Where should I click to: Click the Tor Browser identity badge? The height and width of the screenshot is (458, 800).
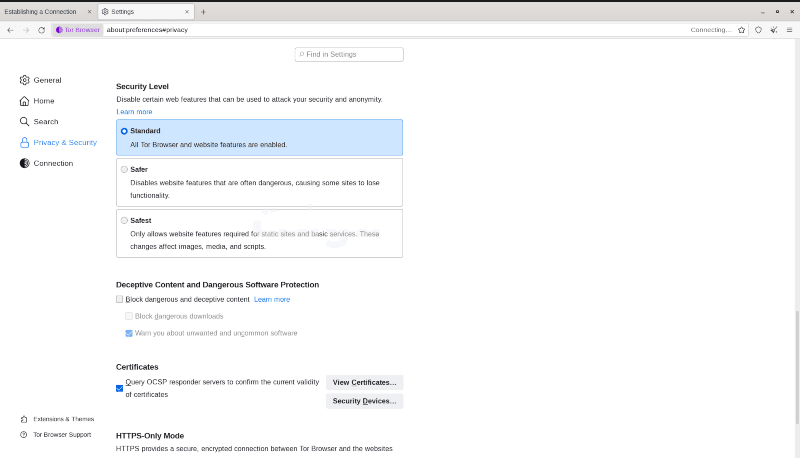[78, 30]
